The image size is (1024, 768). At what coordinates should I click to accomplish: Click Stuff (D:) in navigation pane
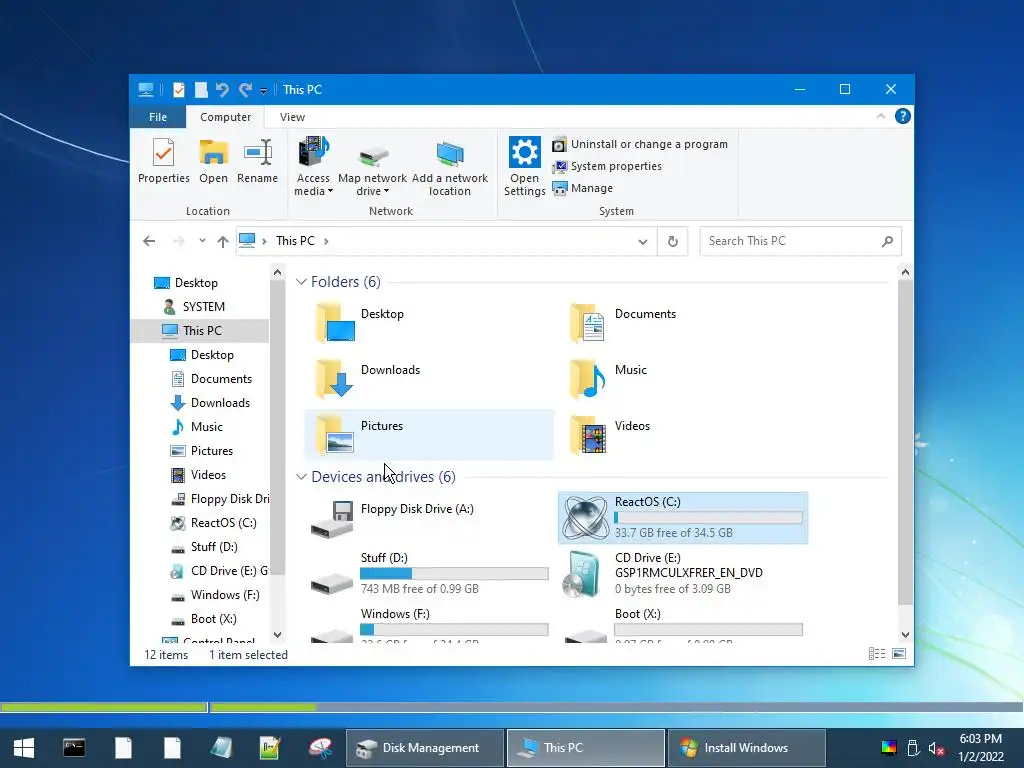214,547
